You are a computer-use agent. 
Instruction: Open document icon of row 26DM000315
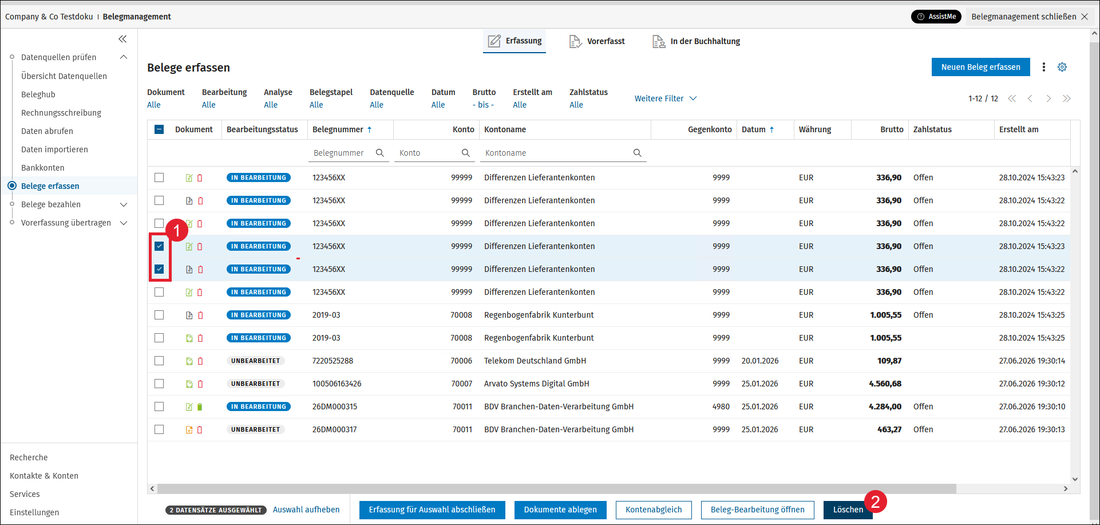189,406
